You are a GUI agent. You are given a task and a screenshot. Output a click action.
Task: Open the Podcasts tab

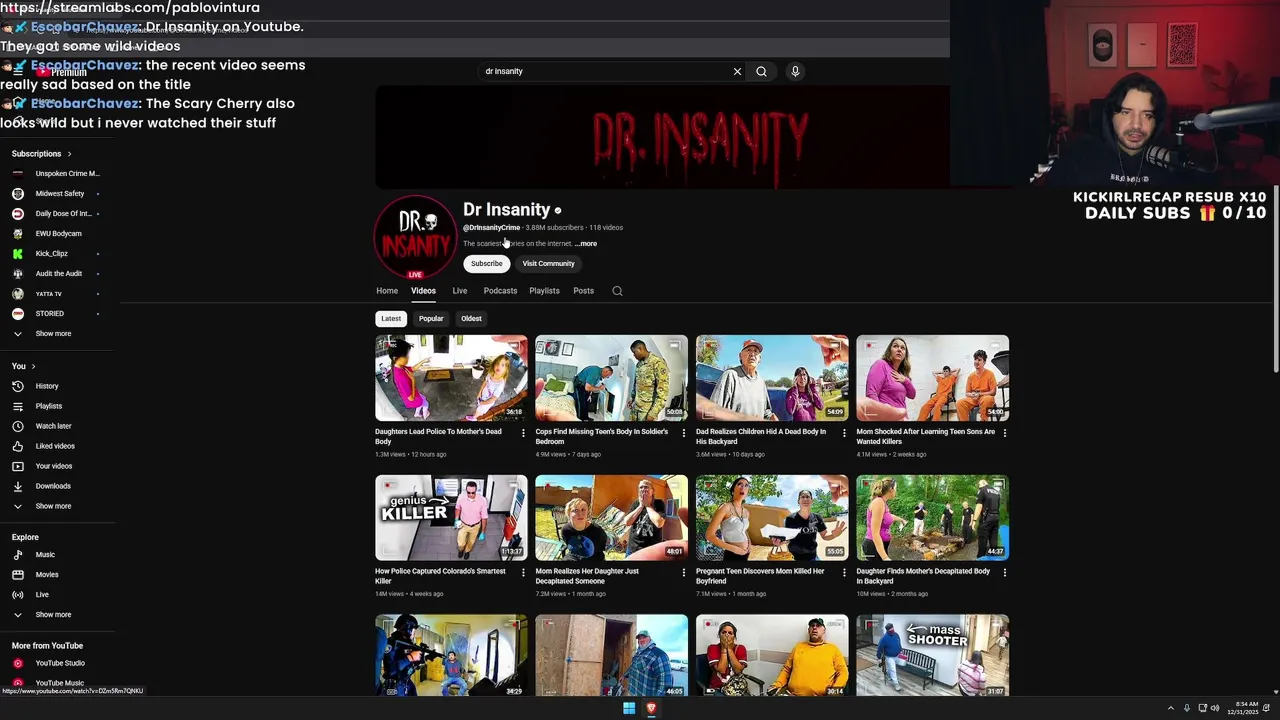pyautogui.click(x=500, y=291)
